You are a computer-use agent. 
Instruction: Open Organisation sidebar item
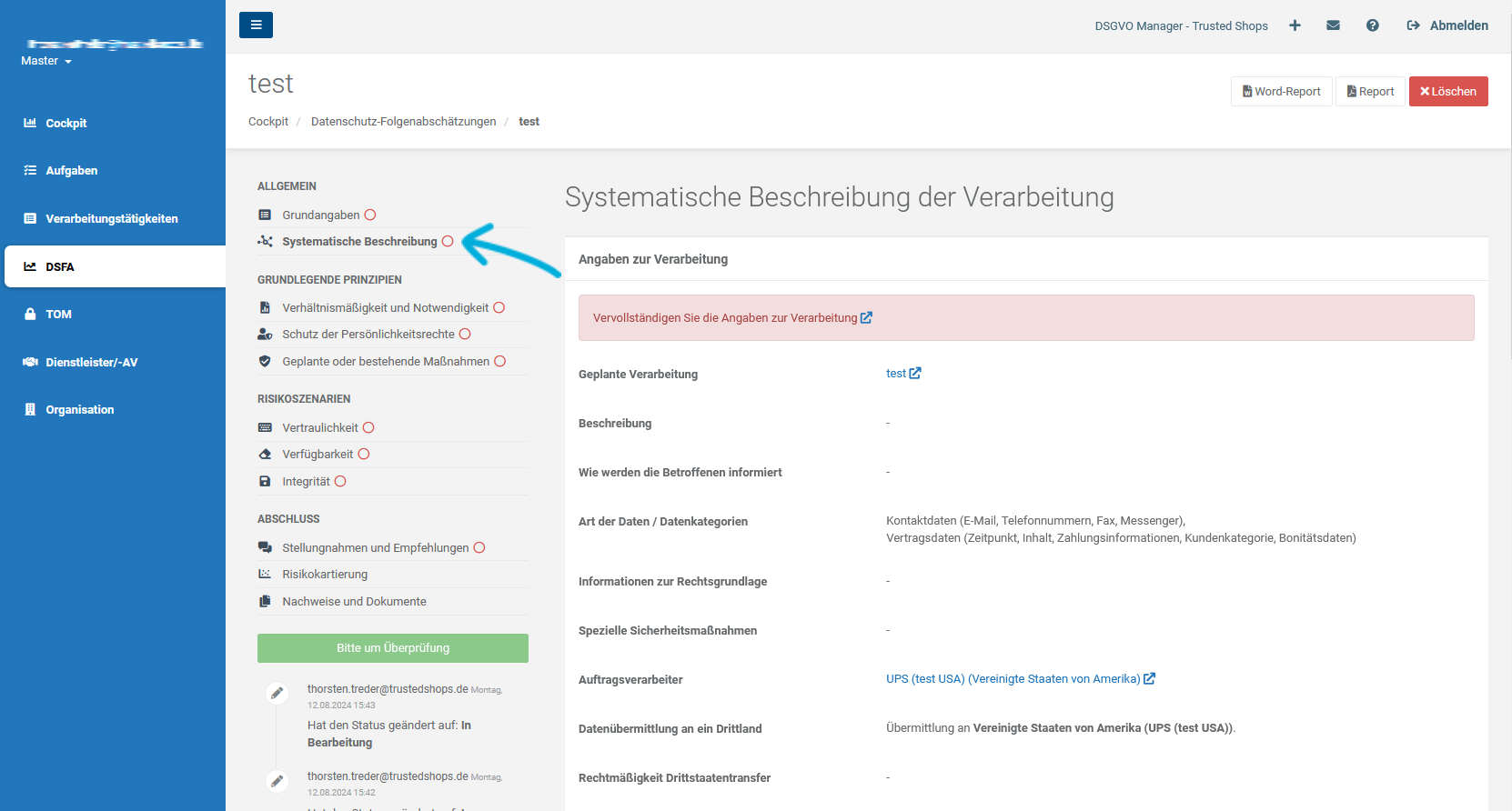click(80, 409)
